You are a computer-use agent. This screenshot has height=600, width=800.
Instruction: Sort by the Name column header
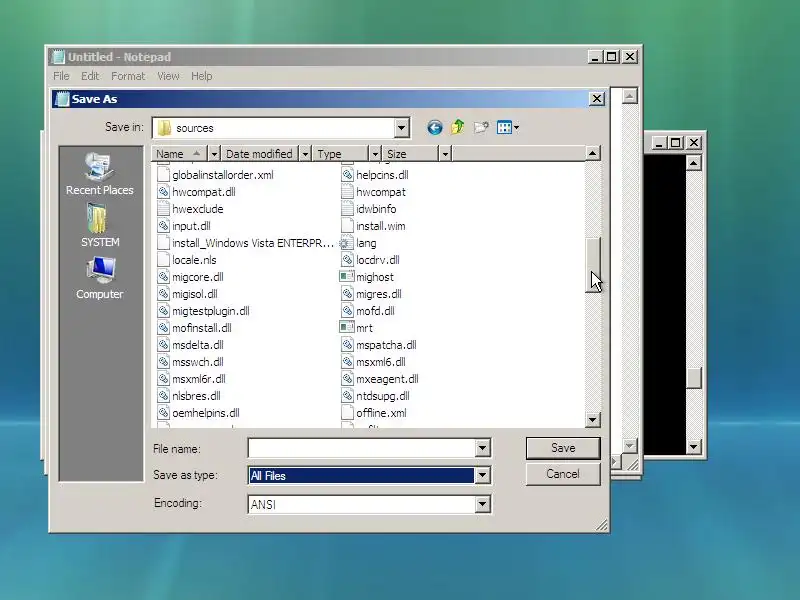point(180,154)
